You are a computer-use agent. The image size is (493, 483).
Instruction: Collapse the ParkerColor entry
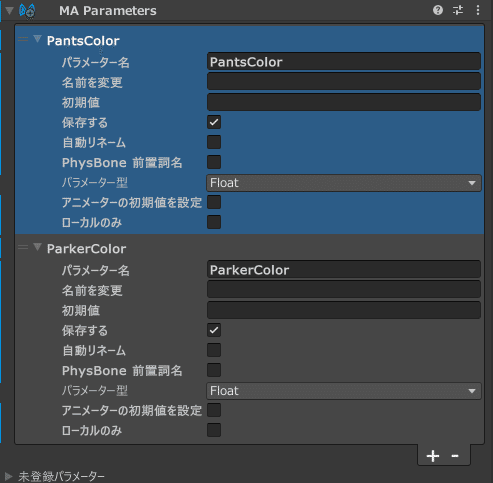pos(37,247)
